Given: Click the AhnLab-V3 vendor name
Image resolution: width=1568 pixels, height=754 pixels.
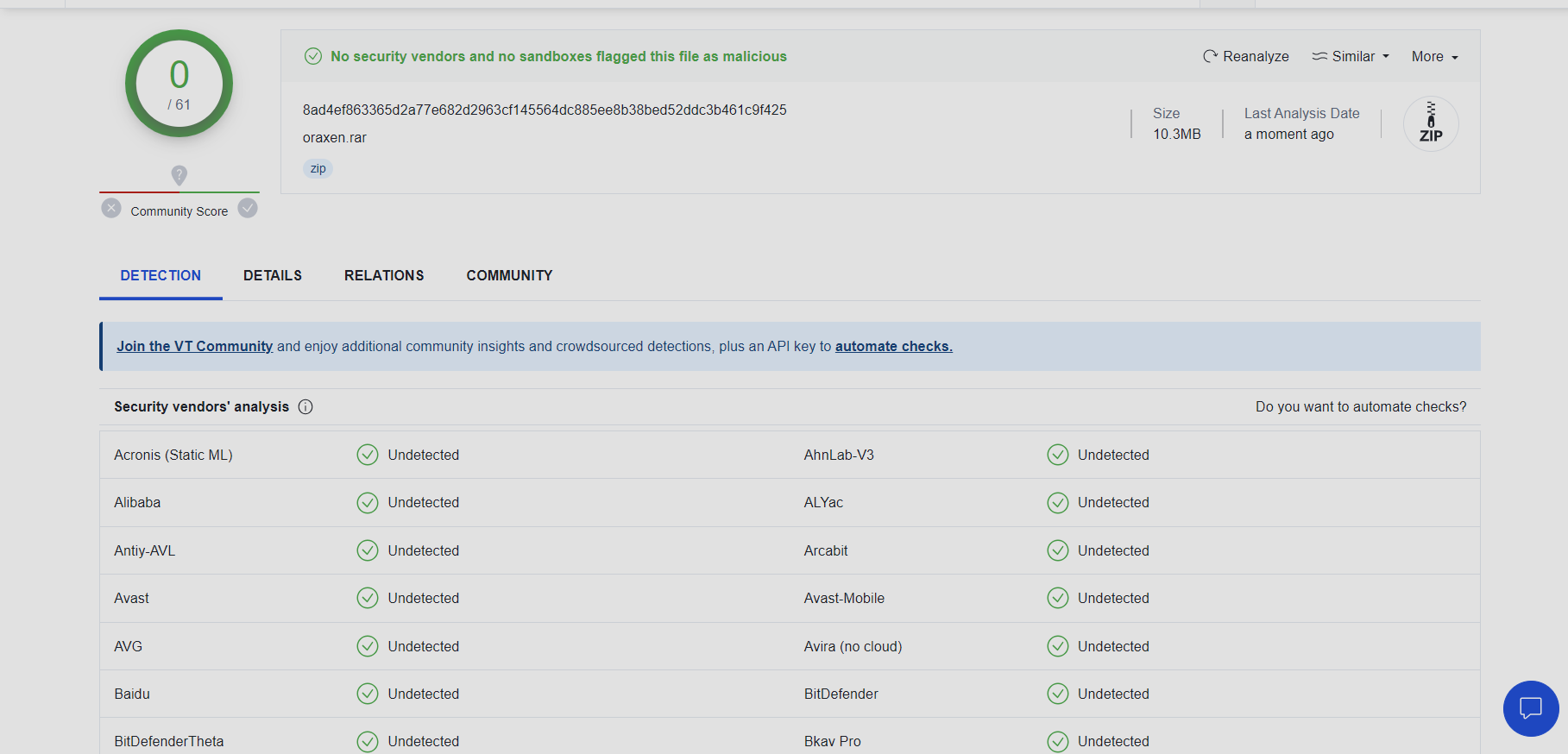Looking at the screenshot, I should pos(839,455).
